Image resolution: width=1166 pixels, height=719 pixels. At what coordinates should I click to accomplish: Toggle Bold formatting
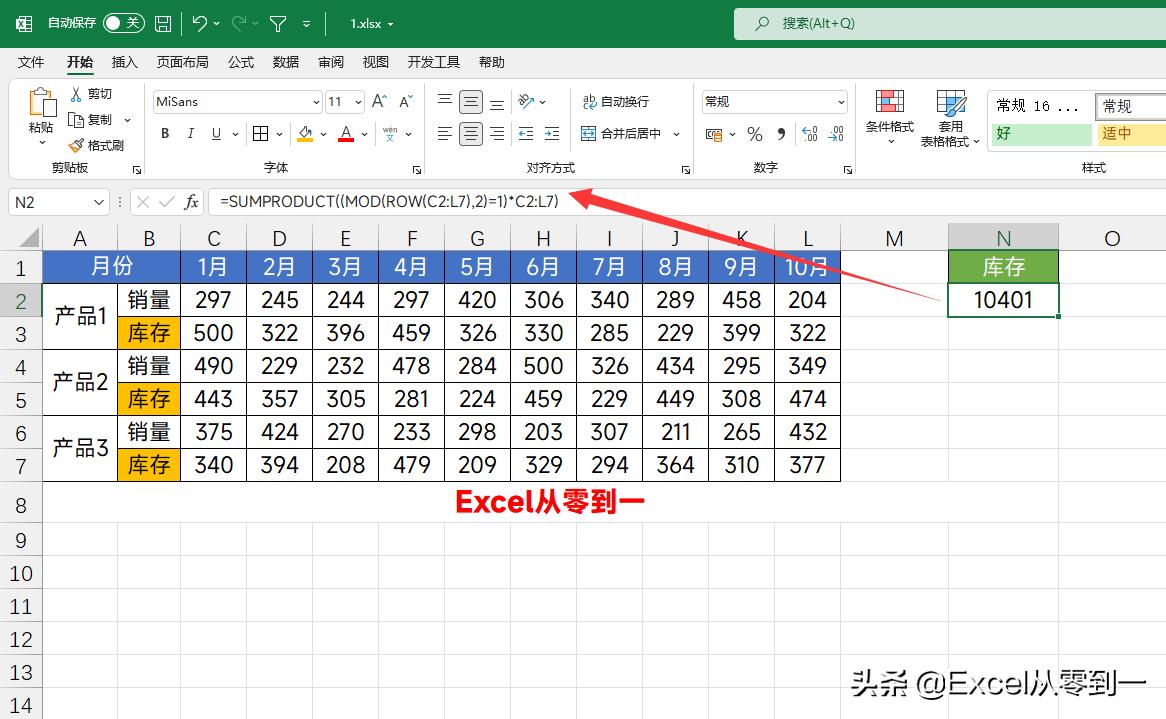point(164,133)
